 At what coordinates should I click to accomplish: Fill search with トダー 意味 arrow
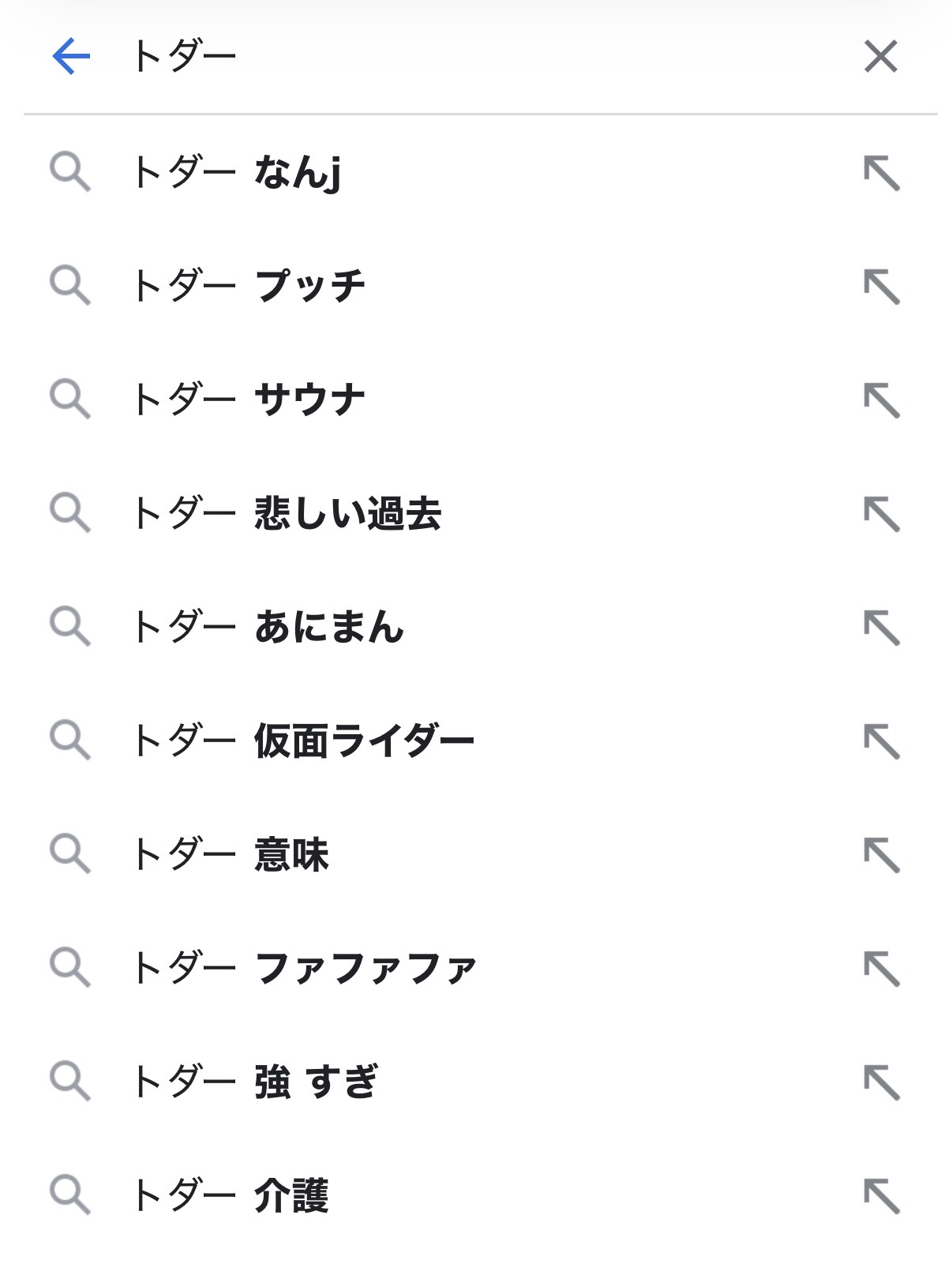click(881, 855)
